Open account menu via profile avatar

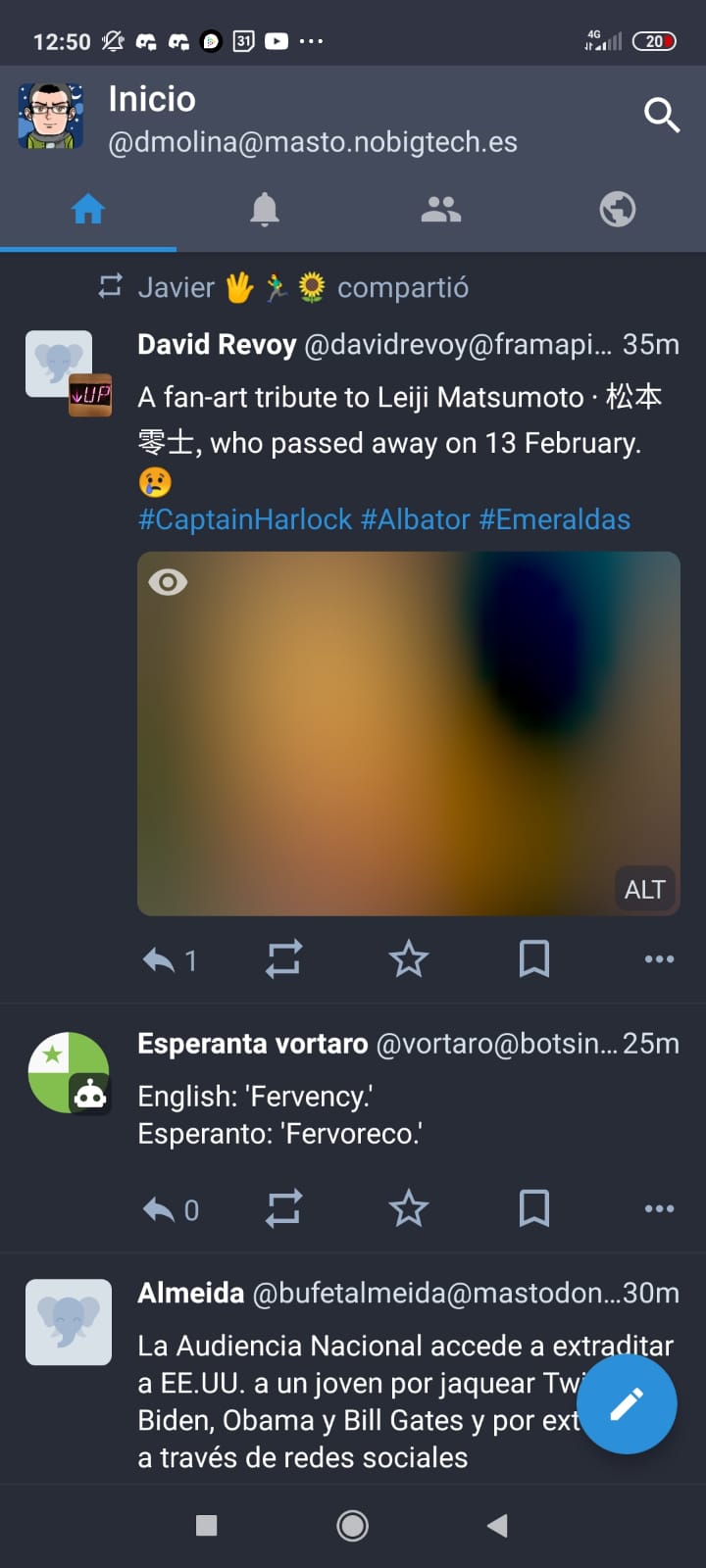click(50, 116)
